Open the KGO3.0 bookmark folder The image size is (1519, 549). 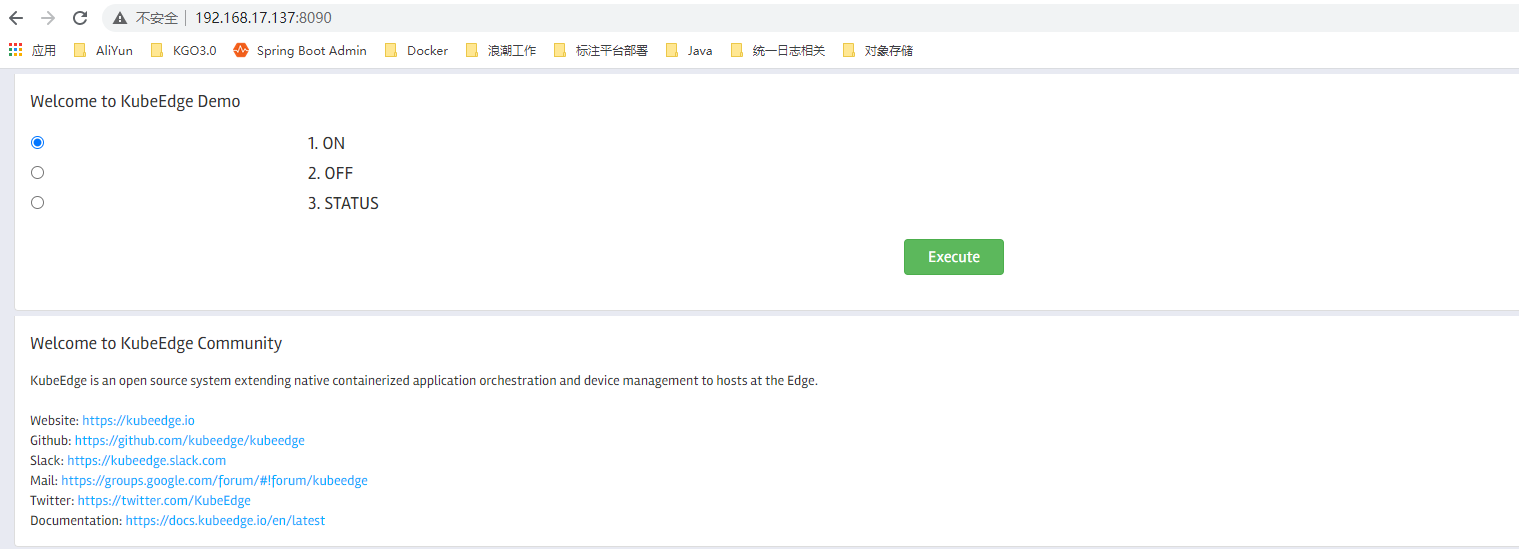(x=182, y=50)
